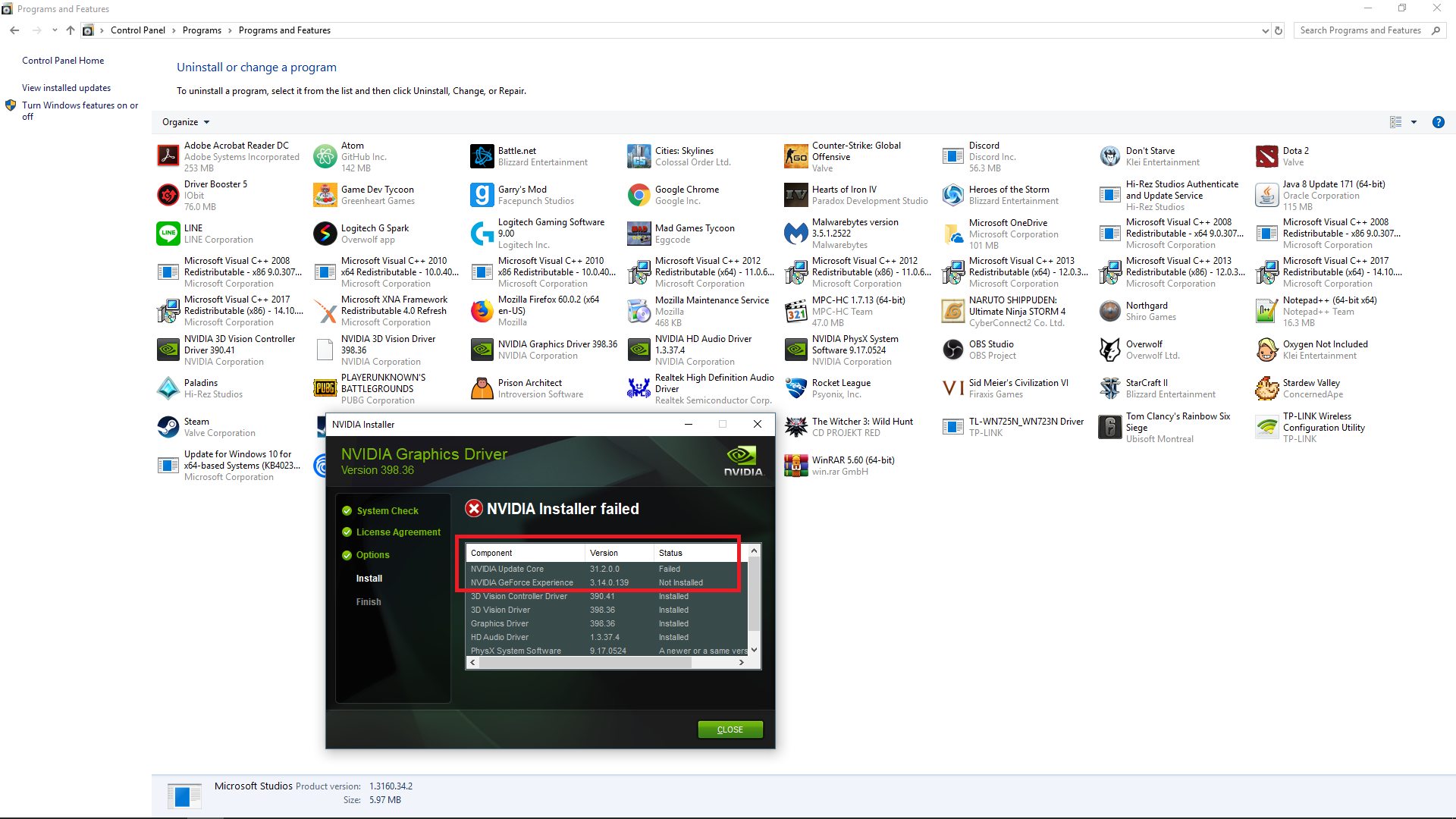Select the Discord program icon
This screenshot has width=1456, height=819.
coord(952,156)
